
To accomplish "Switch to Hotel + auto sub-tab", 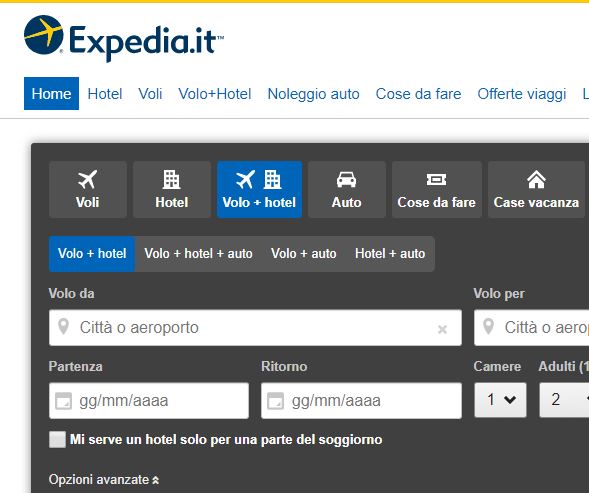I will pyautogui.click(x=390, y=254).
